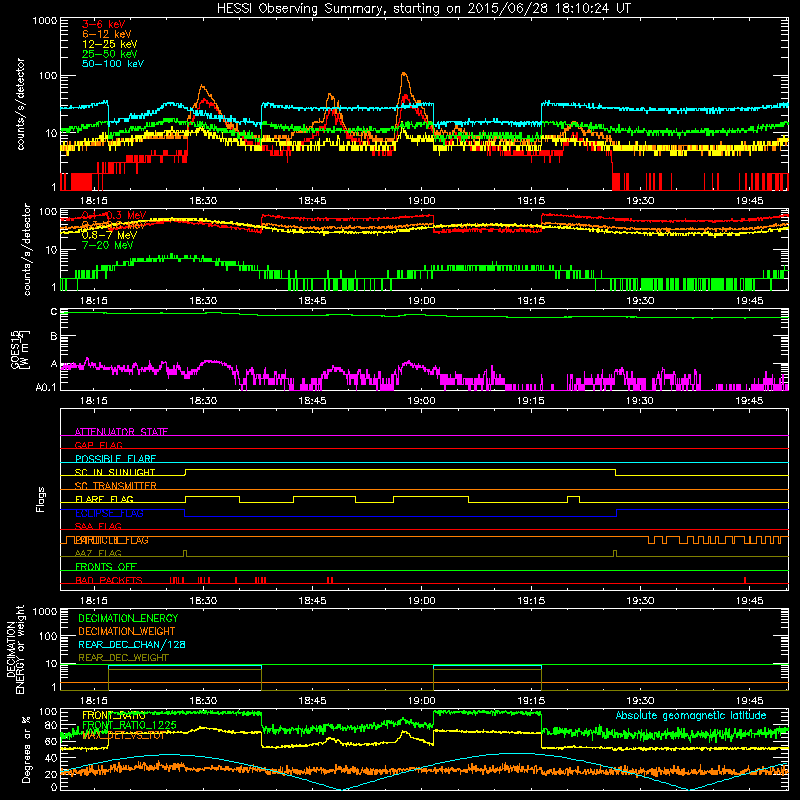Click the 19:45 tick label under GOES panel
Viewport: 800px width, 800px height.
[749, 401]
